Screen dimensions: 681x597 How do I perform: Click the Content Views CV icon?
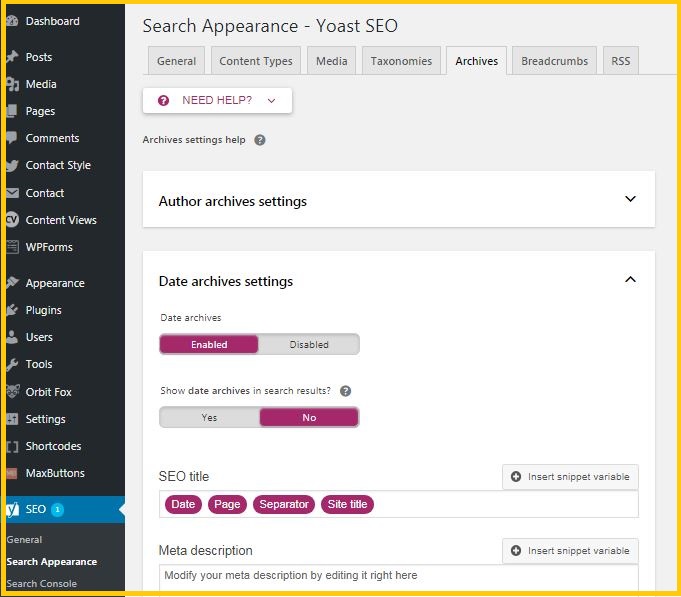click(13, 220)
